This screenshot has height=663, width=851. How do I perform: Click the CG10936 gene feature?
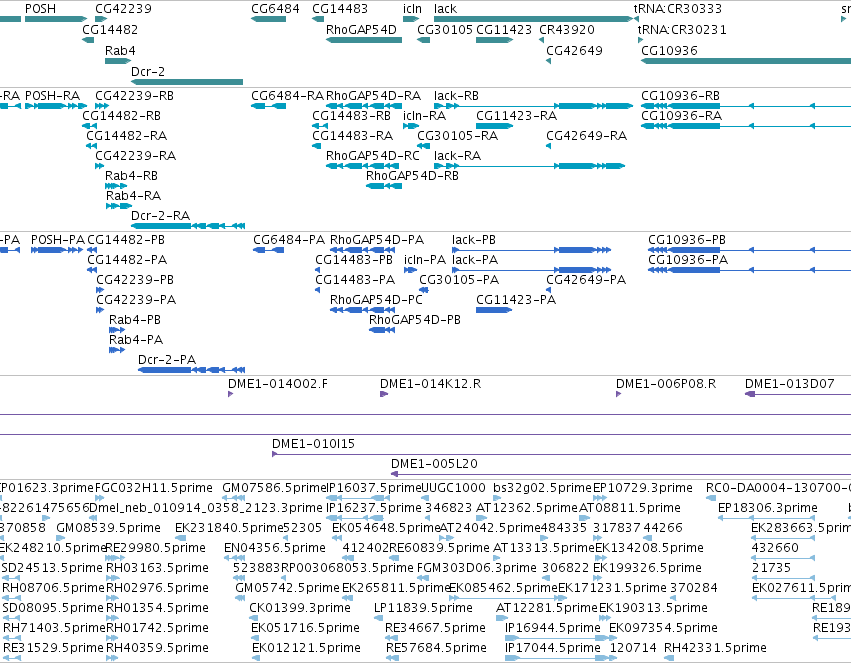click(746, 61)
